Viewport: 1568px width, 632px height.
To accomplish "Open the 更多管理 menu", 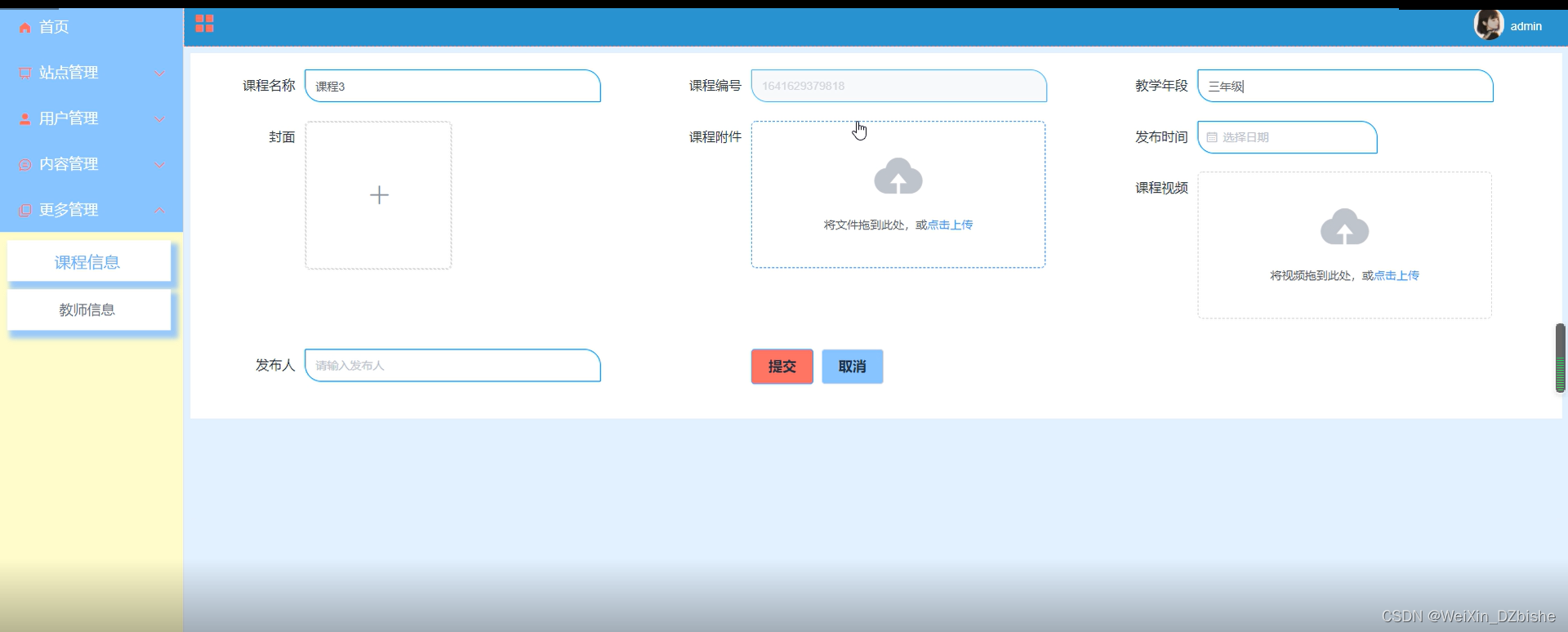I will (91, 210).
